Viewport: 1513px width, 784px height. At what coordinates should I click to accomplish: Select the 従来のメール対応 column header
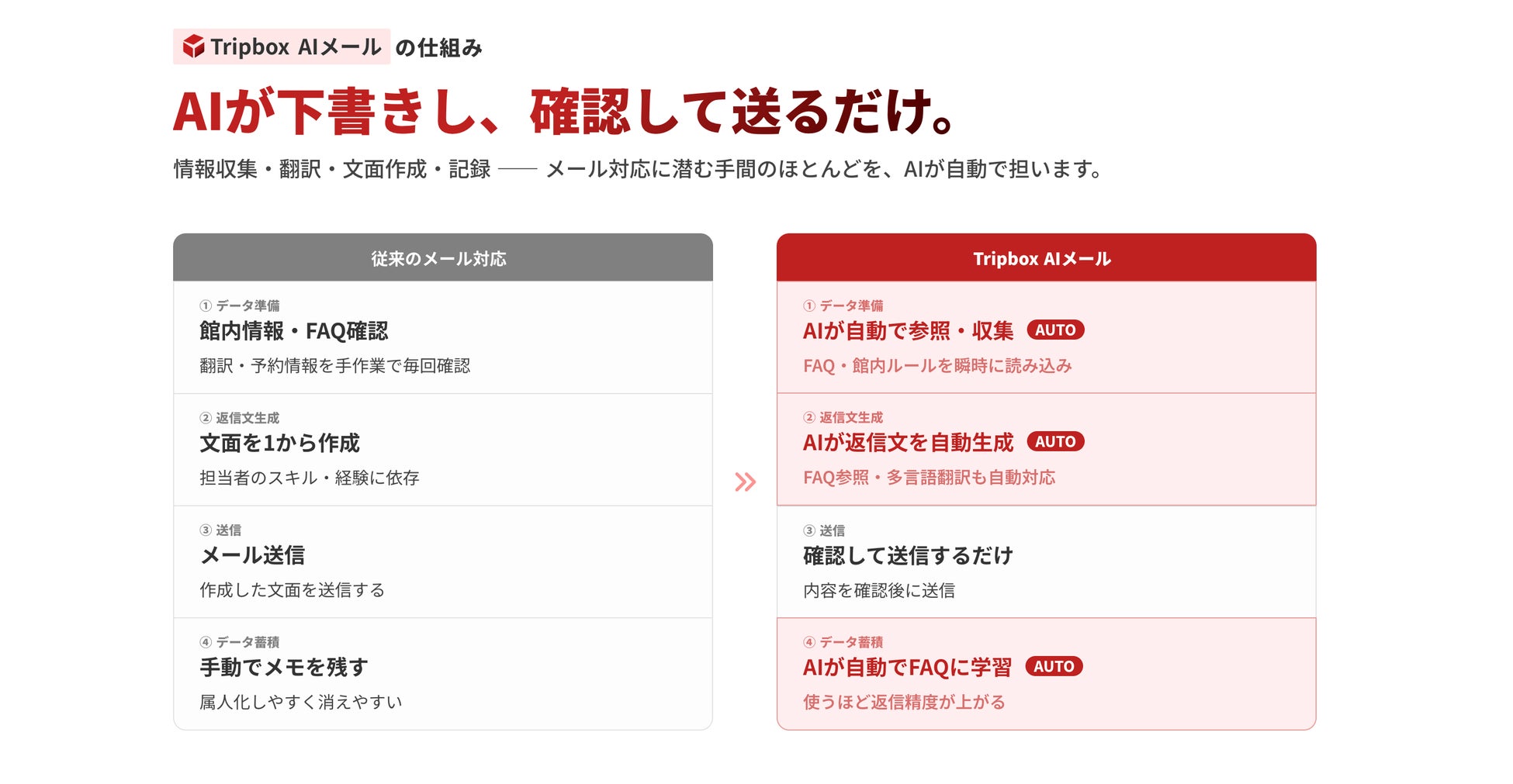pyautogui.click(x=442, y=257)
